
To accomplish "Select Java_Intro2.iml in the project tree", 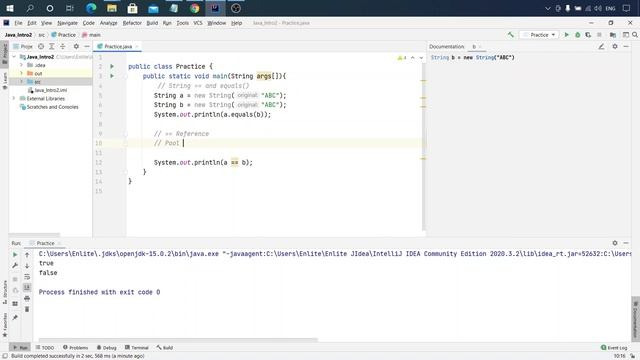I will coord(47,90).
